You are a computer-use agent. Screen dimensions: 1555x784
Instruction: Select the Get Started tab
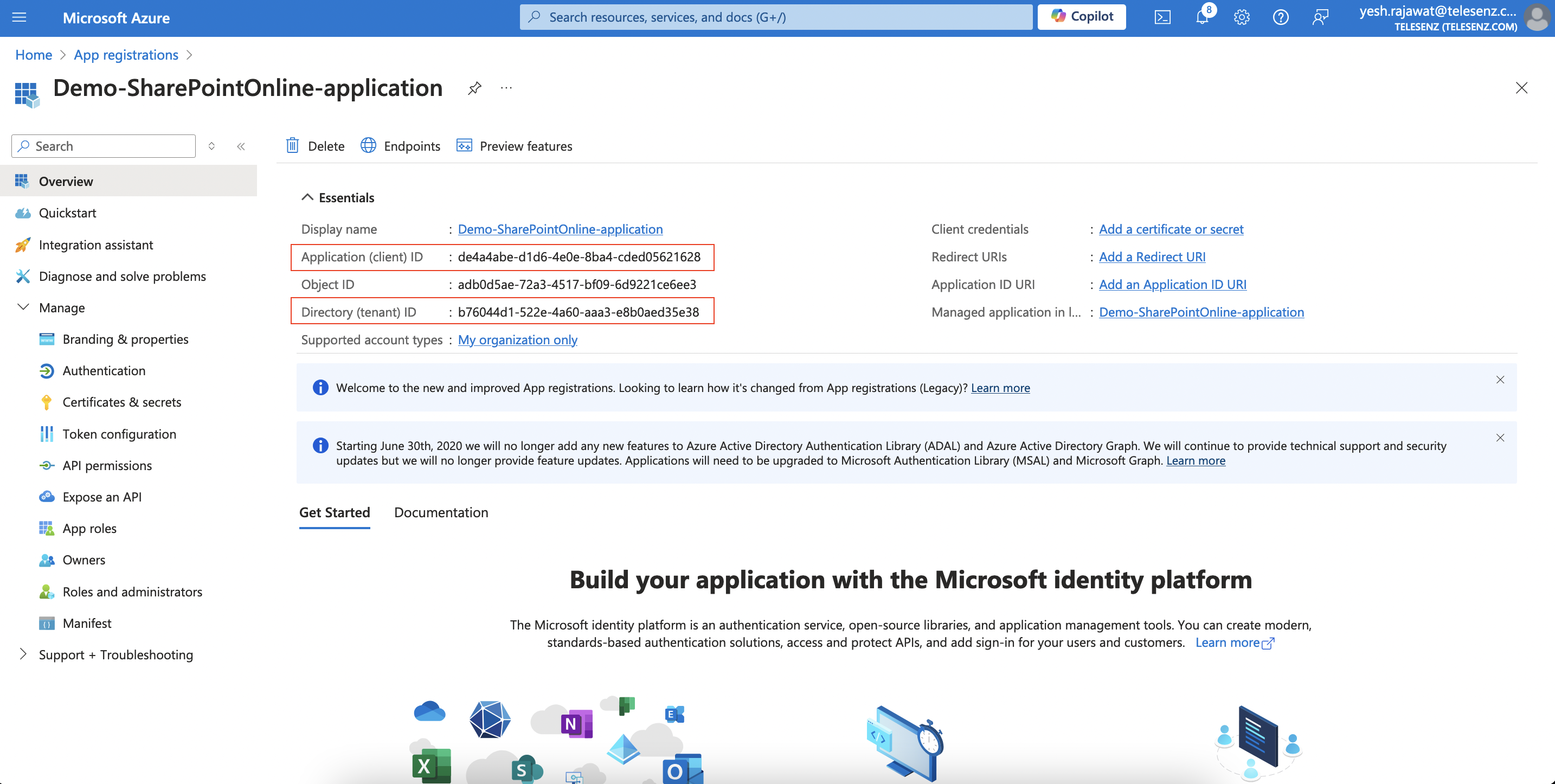click(335, 512)
